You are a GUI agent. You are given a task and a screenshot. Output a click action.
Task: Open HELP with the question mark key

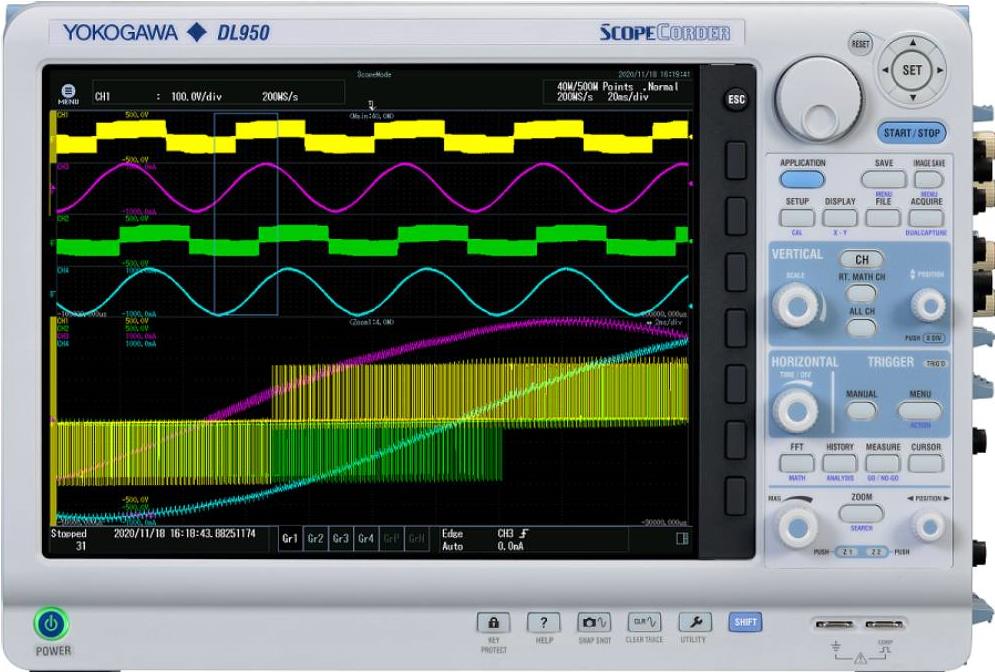click(x=543, y=623)
